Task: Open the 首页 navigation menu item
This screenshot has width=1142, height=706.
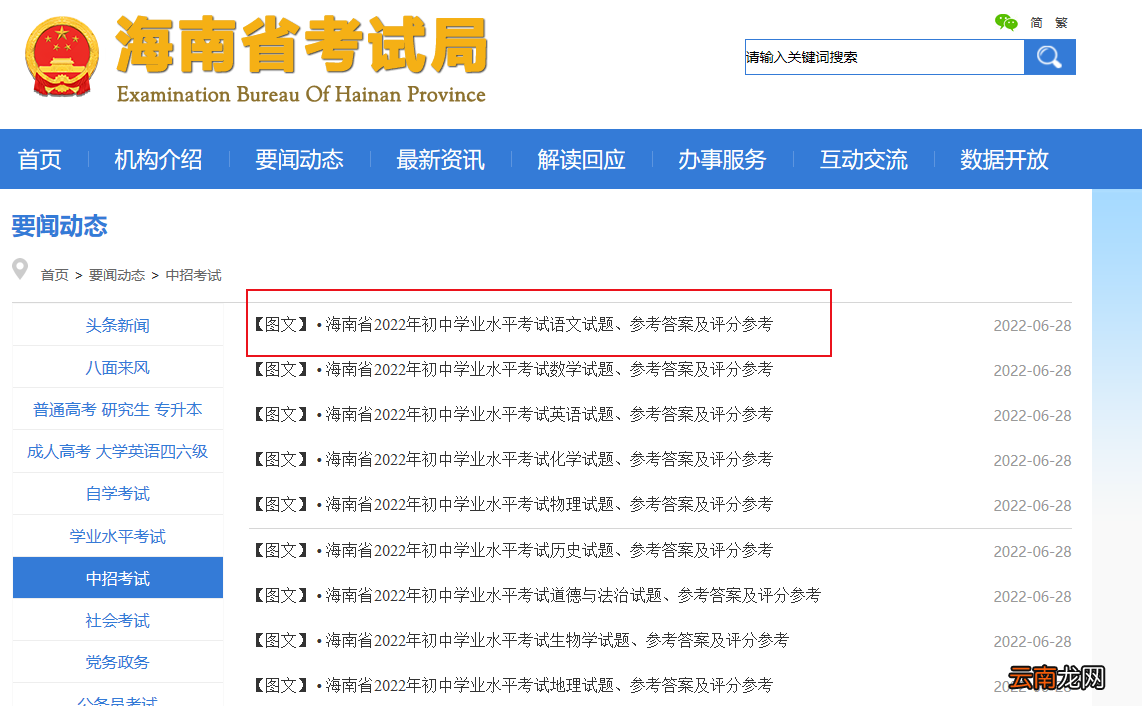Action: [x=39, y=160]
